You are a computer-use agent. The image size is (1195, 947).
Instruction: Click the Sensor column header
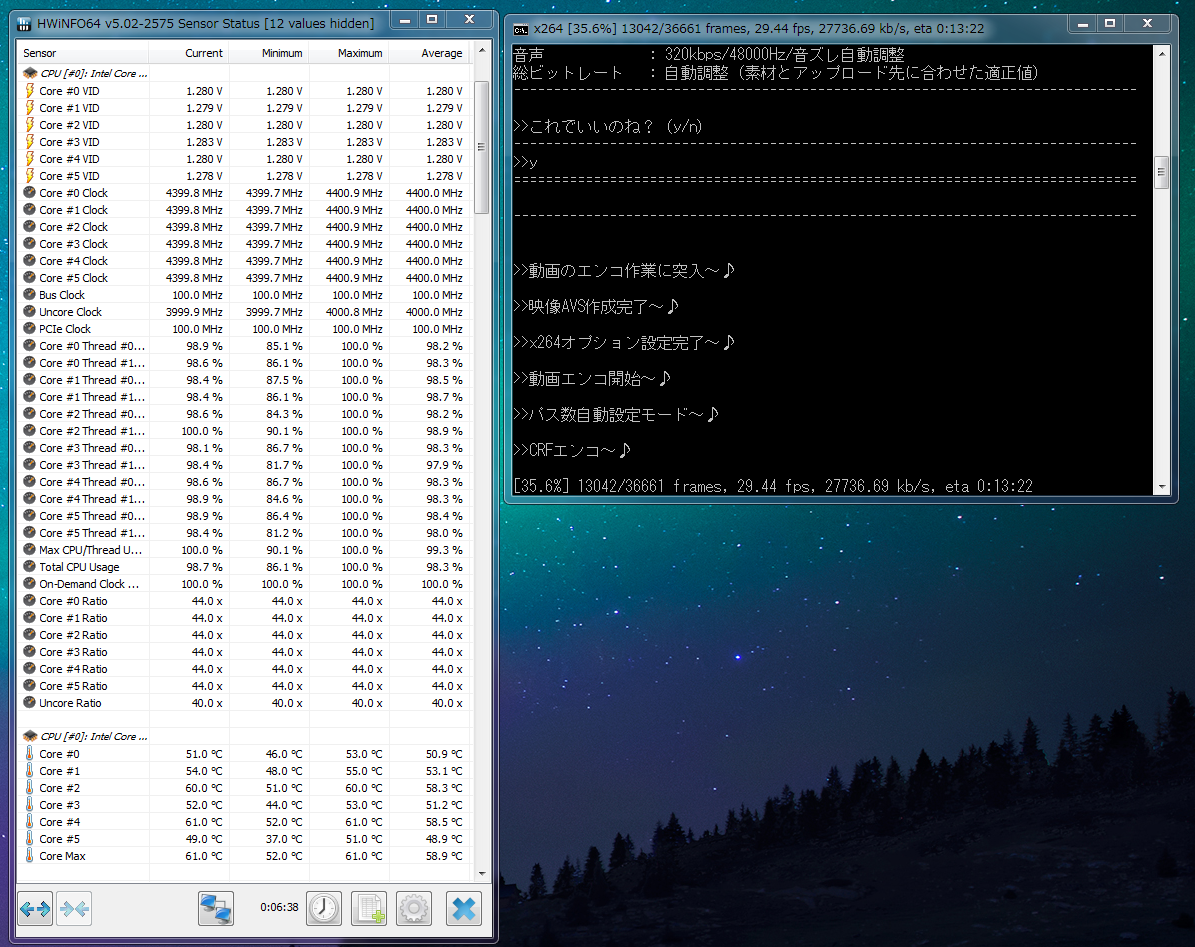pyautogui.click(x=83, y=53)
